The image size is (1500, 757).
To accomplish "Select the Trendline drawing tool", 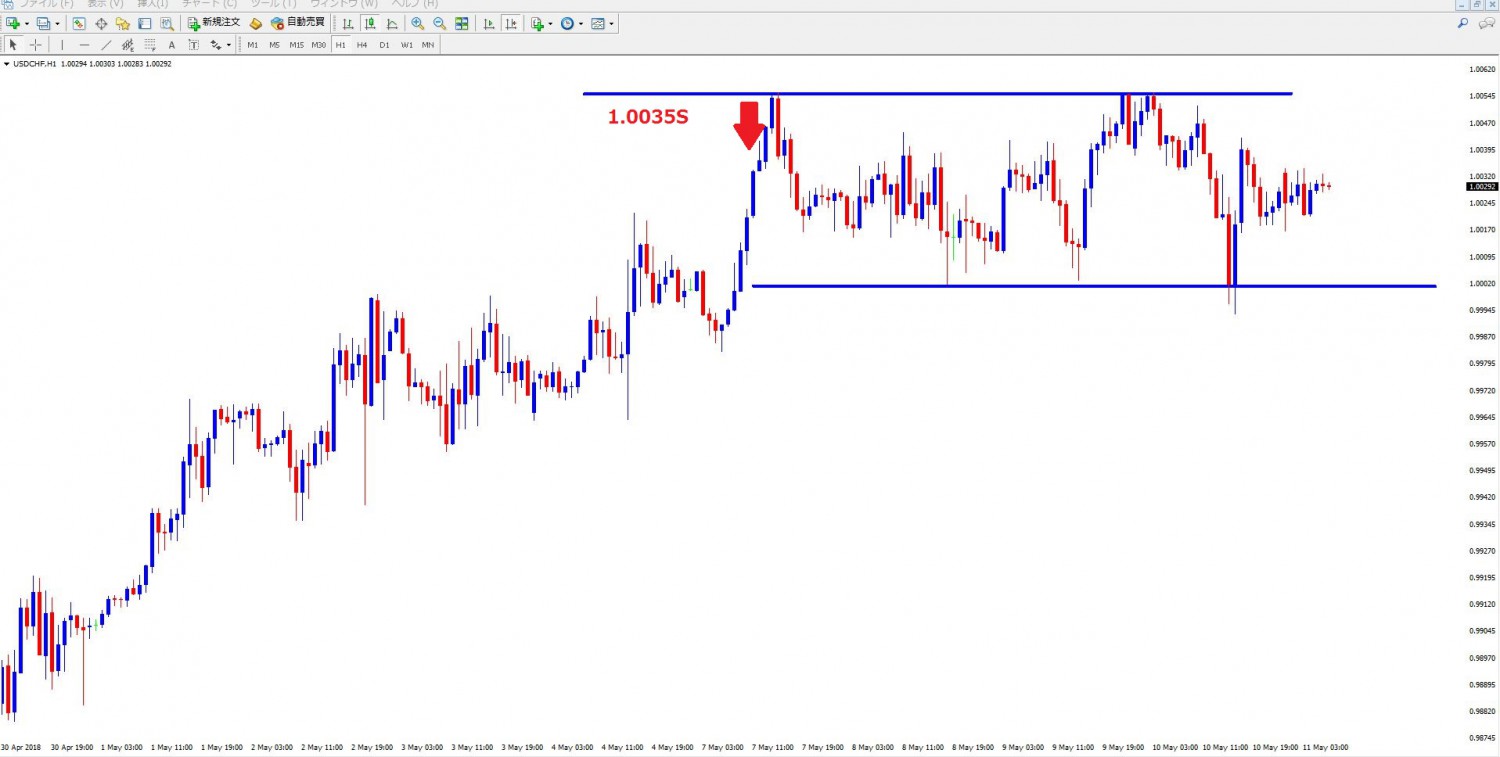I will (x=106, y=45).
